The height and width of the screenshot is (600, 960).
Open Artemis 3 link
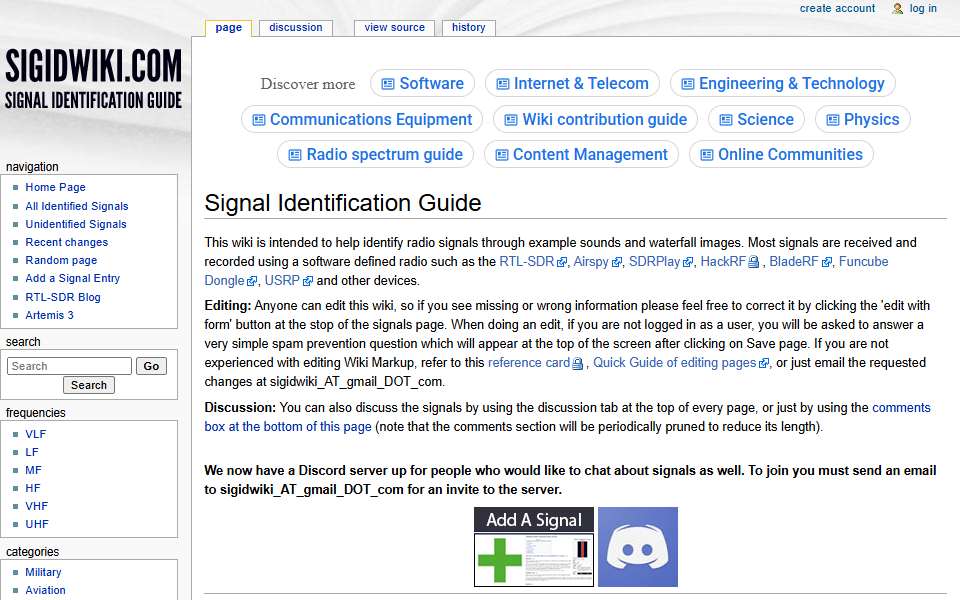49,315
